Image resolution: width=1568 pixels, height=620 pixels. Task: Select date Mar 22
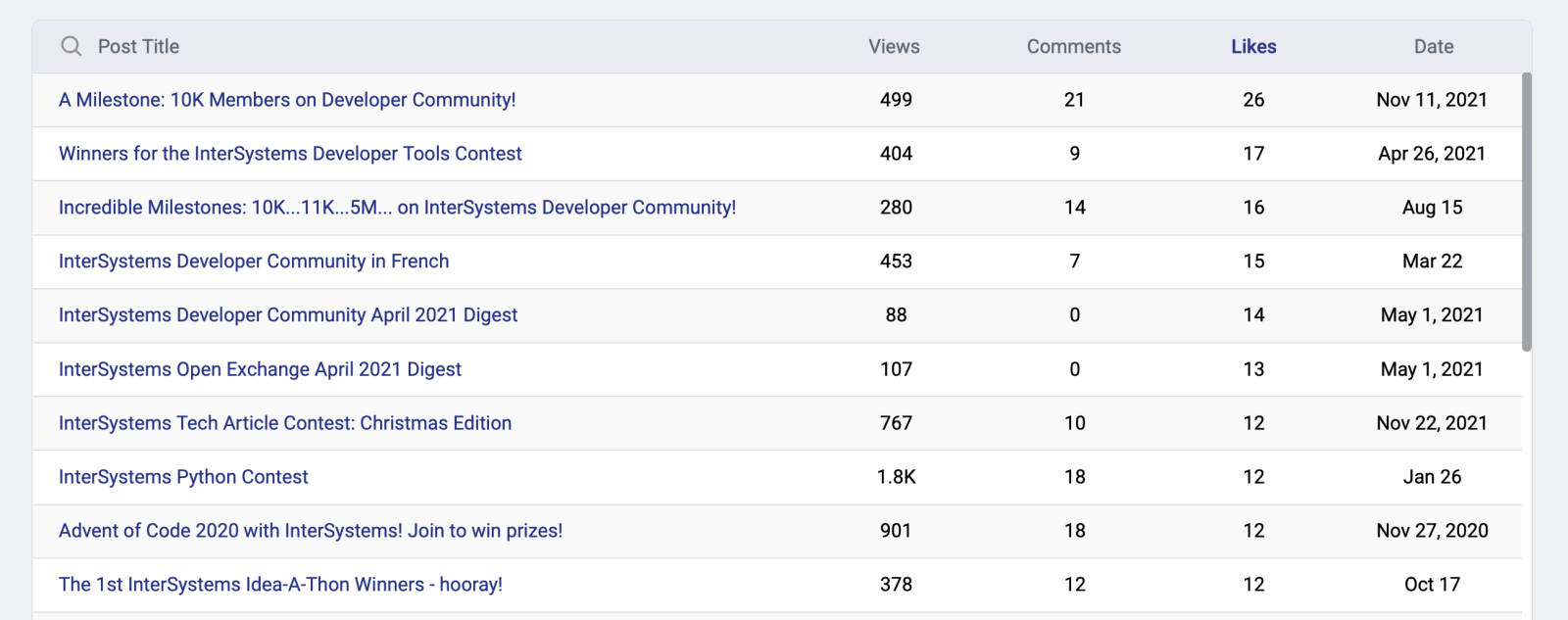coord(1432,262)
